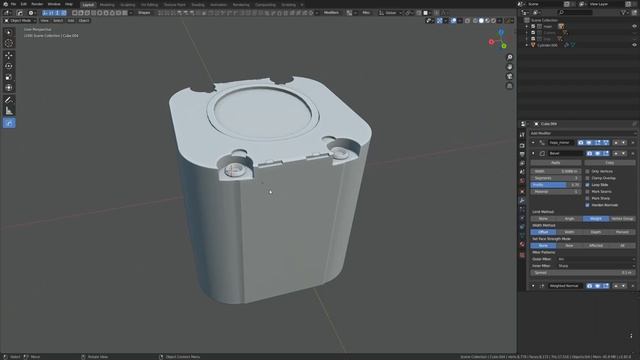Toggle visibility eye of first outliner collection

pyautogui.click(x=634, y=26)
